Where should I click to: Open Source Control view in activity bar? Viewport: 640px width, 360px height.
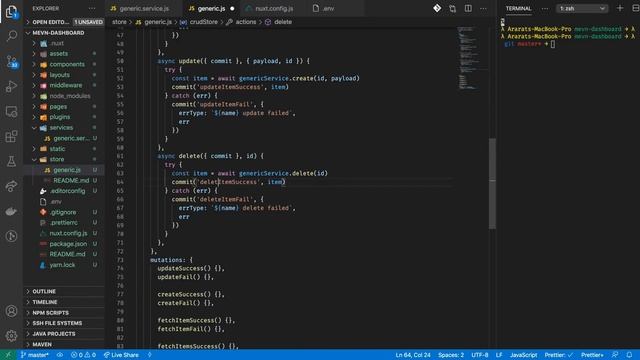click(x=11, y=62)
